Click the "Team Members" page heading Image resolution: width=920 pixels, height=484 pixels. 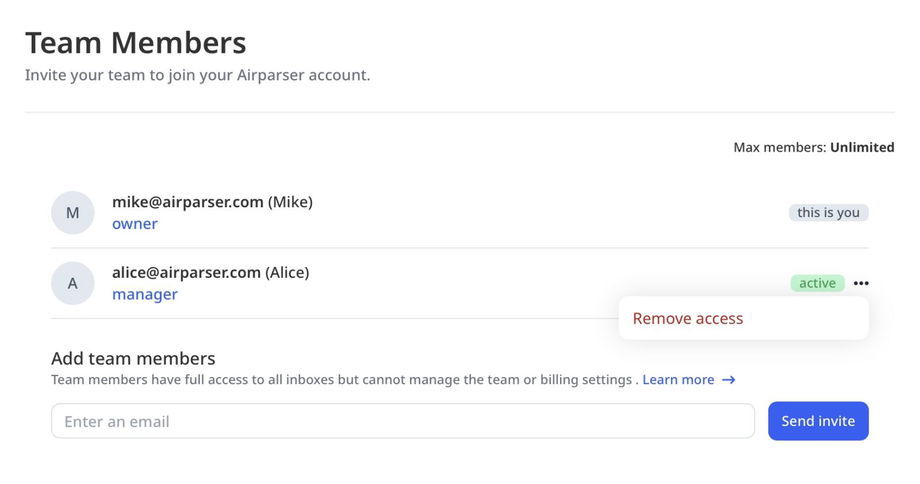click(x=135, y=43)
